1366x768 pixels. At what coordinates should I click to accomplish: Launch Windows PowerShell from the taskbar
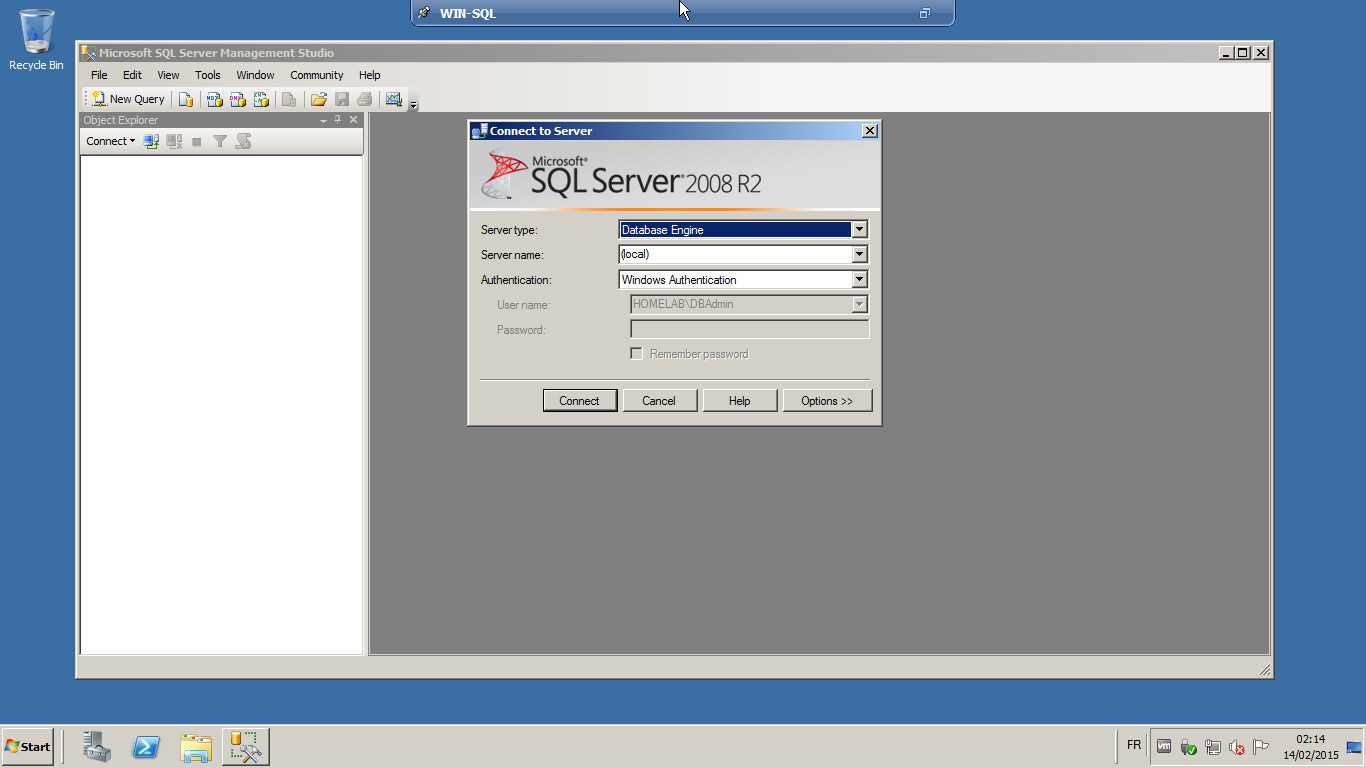(x=147, y=747)
